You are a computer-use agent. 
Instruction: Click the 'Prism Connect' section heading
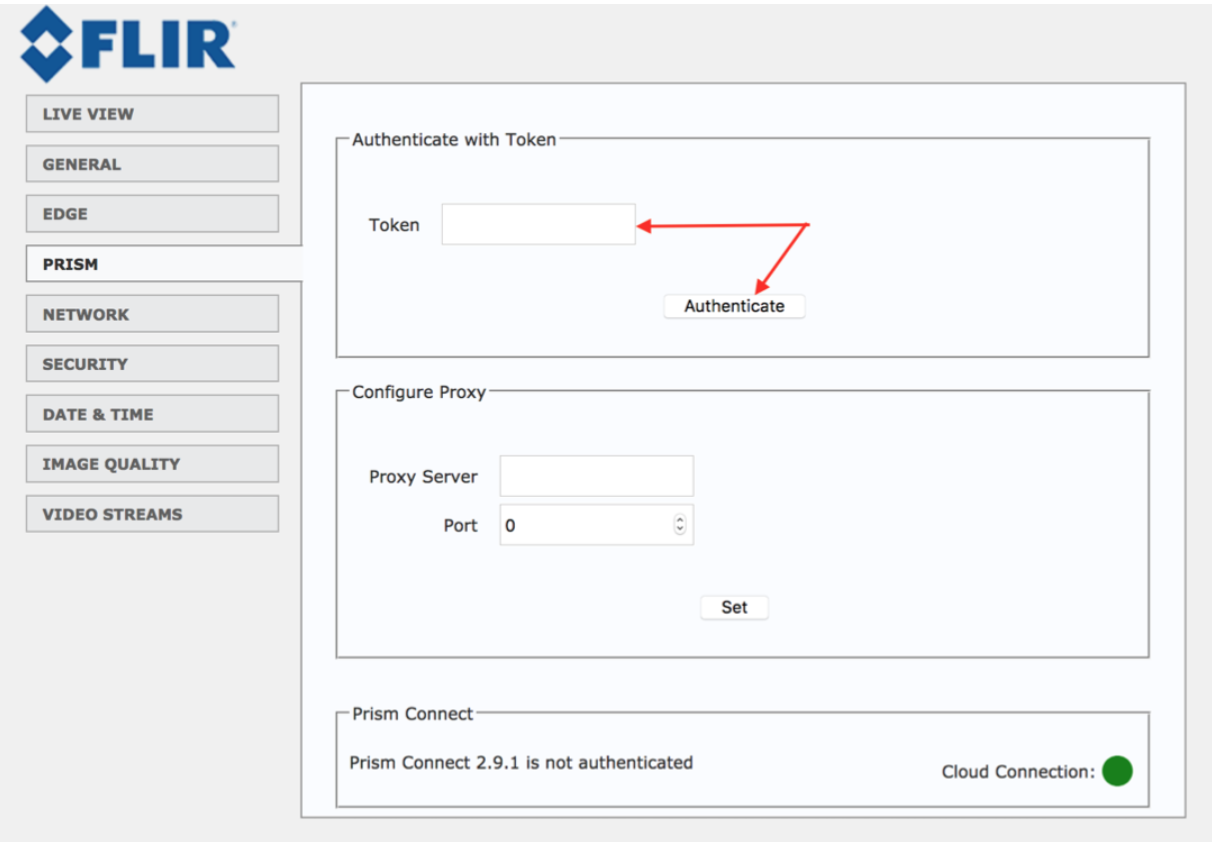[412, 714]
